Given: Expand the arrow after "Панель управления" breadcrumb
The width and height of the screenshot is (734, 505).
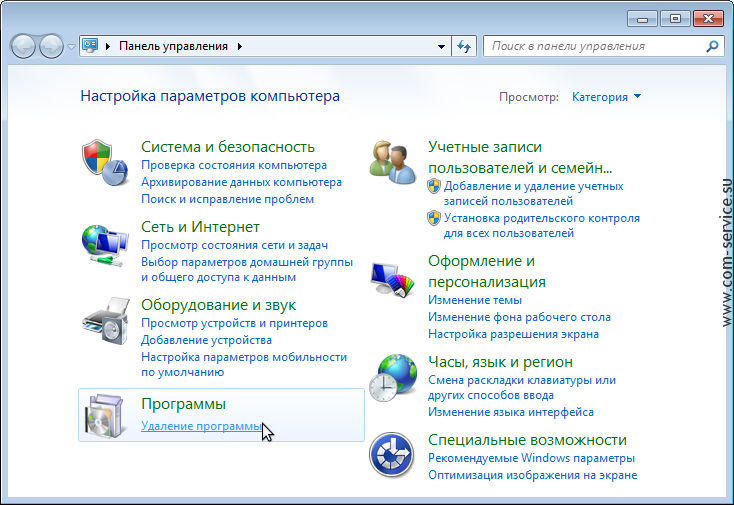Looking at the screenshot, I should 240,46.
